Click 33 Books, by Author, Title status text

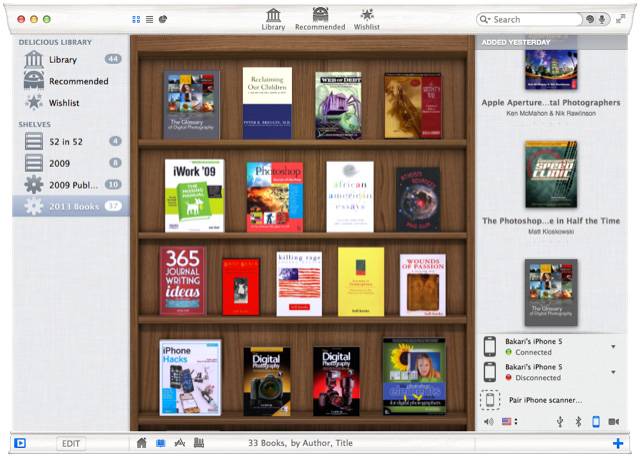300,443
